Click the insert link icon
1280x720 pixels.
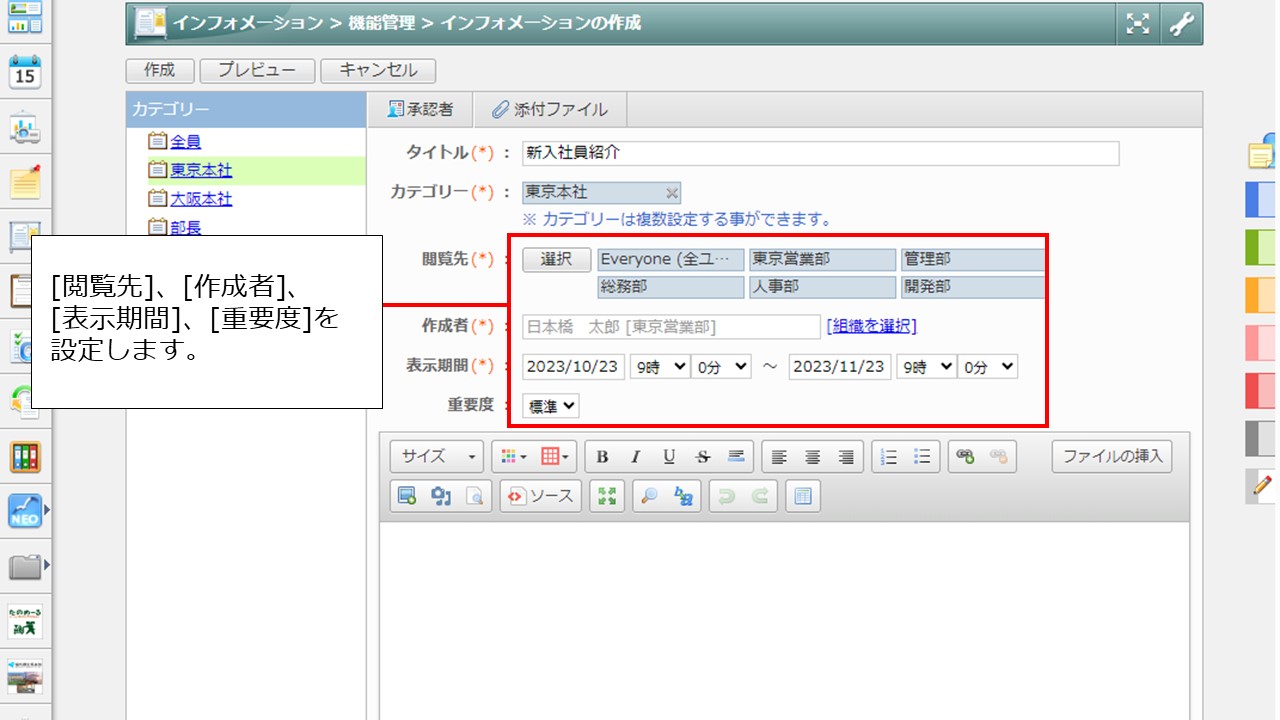click(965, 457)
